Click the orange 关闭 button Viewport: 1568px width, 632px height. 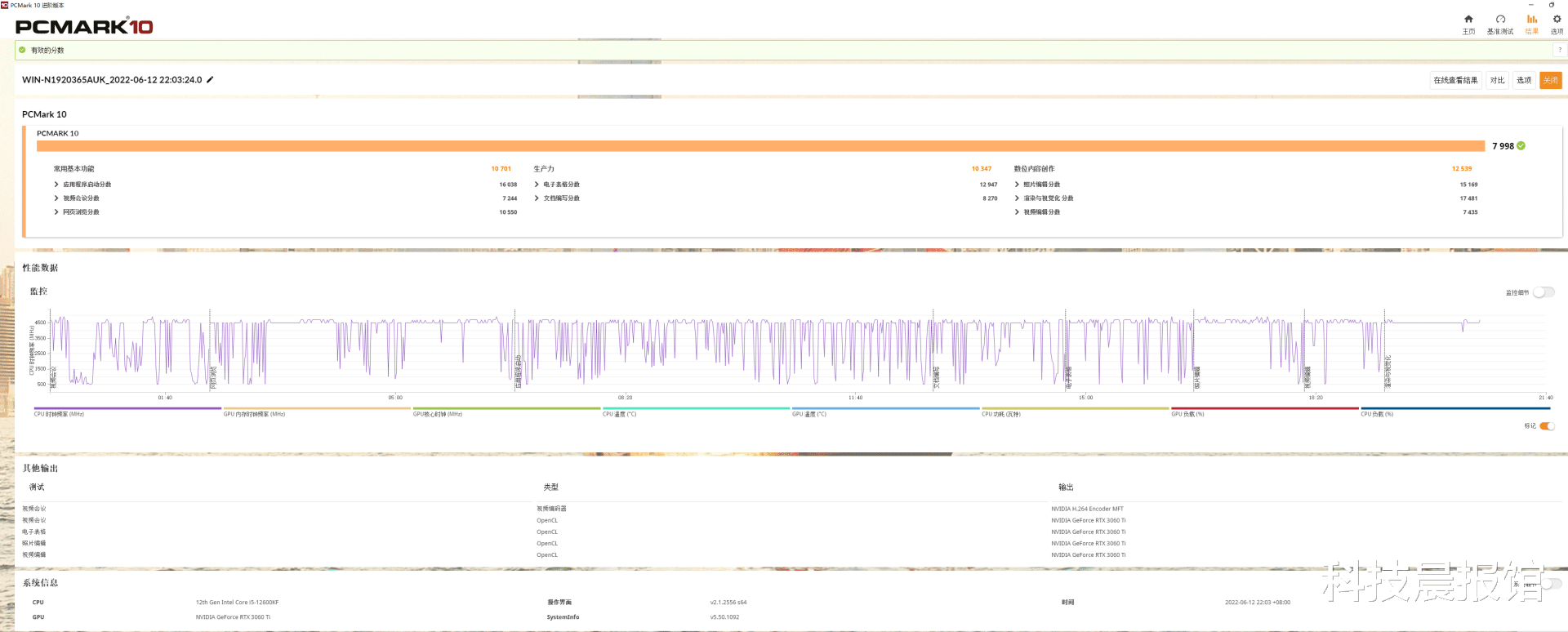[1551, 80]
